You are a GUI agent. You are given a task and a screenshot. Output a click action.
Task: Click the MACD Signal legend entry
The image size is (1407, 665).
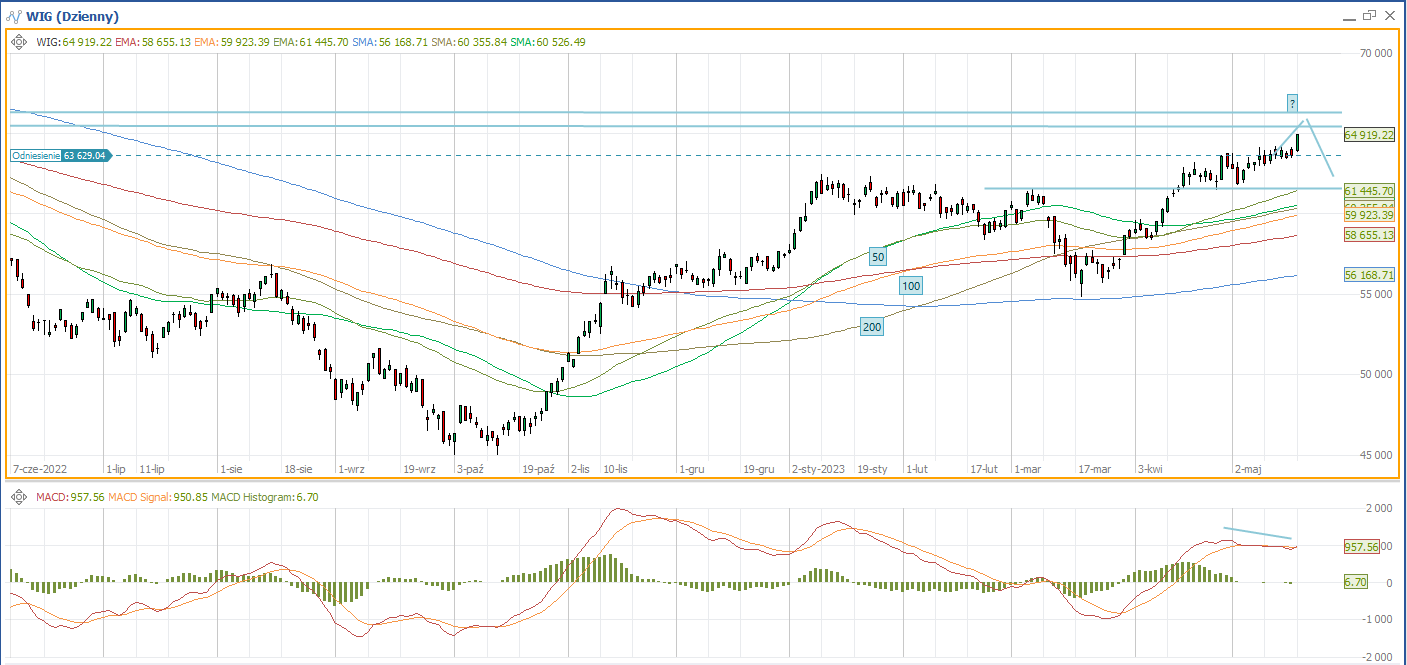(145, 497)
